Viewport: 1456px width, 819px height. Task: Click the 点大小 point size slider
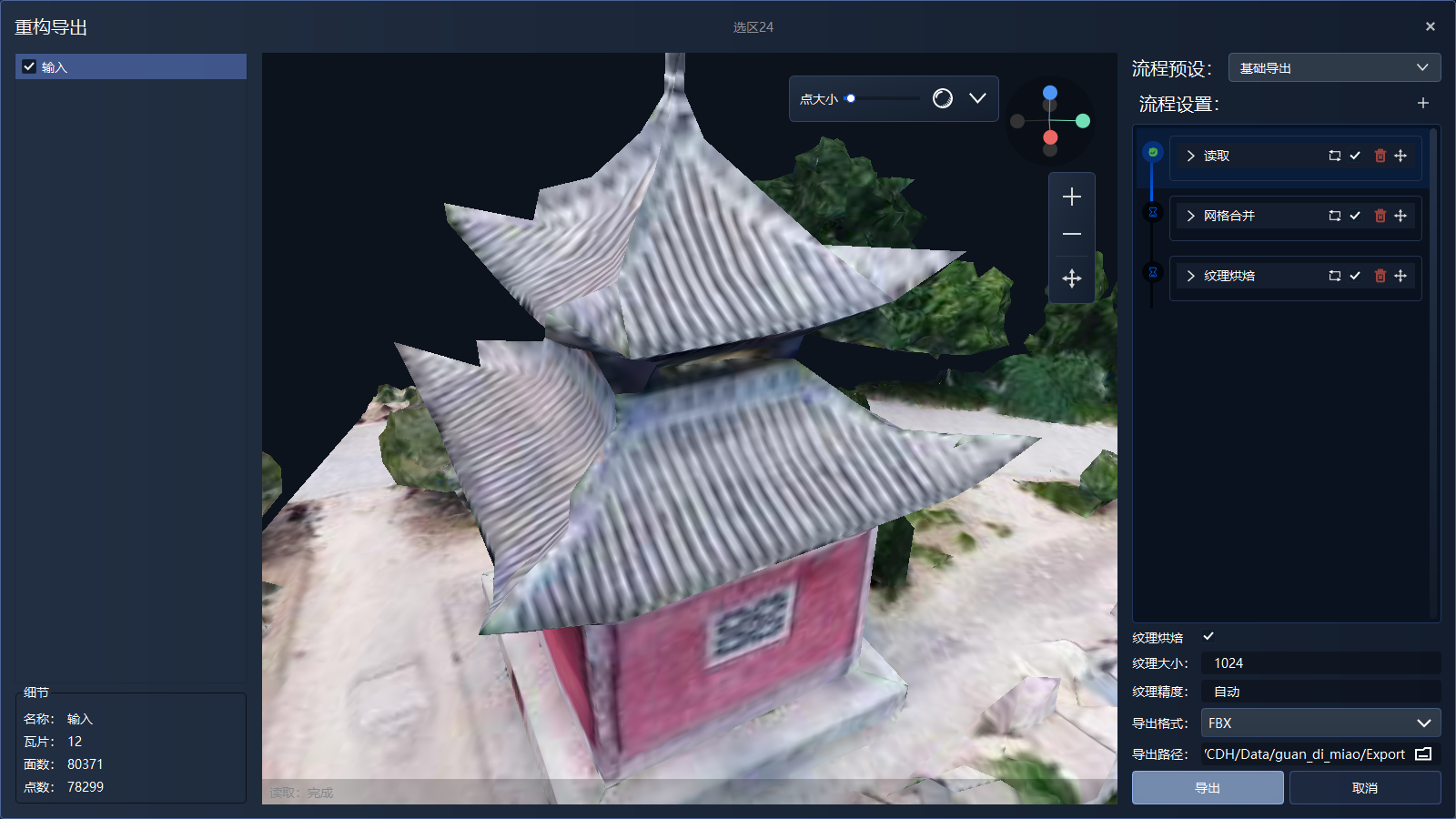tap(883, 98)
